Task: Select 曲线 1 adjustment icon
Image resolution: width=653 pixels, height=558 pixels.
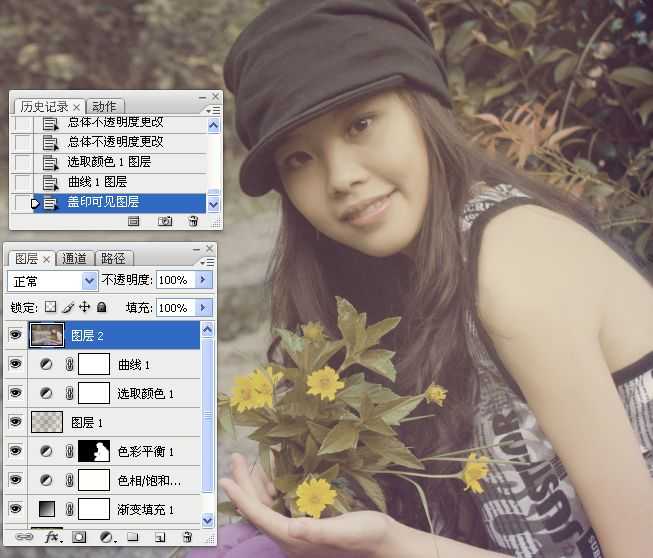Action: [x=46, y=364]
